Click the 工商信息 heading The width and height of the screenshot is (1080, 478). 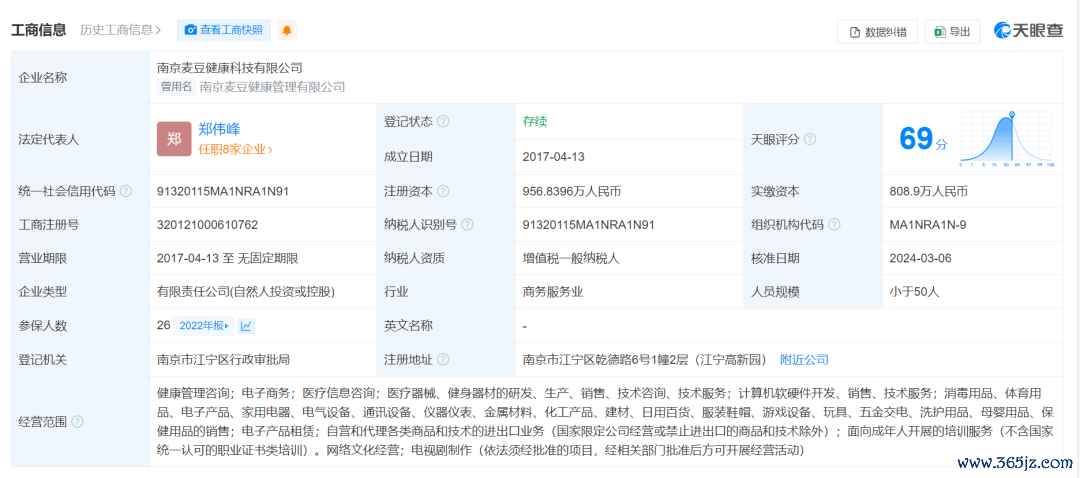[39, 30]
